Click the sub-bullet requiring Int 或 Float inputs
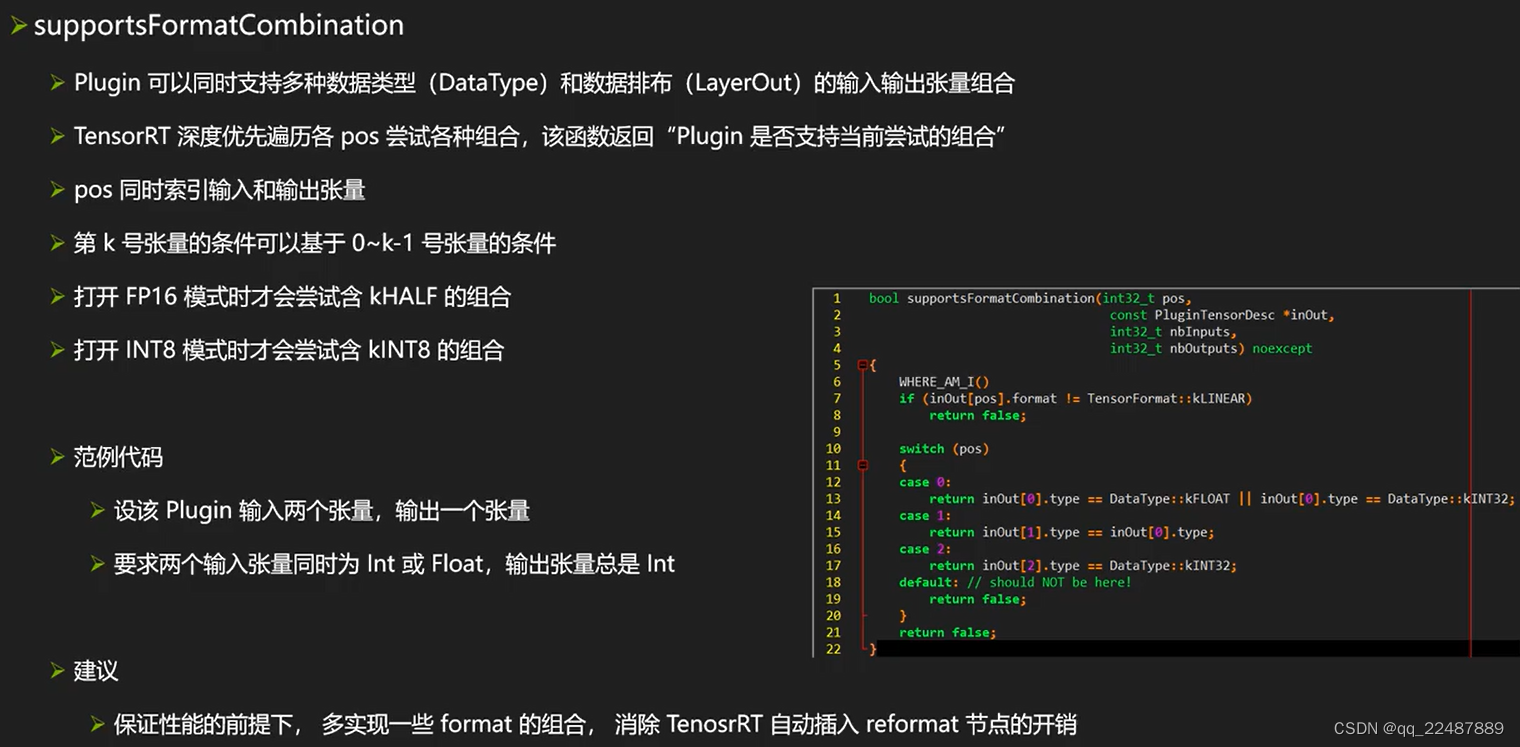 pyautogui.click(x=394, y=564)
